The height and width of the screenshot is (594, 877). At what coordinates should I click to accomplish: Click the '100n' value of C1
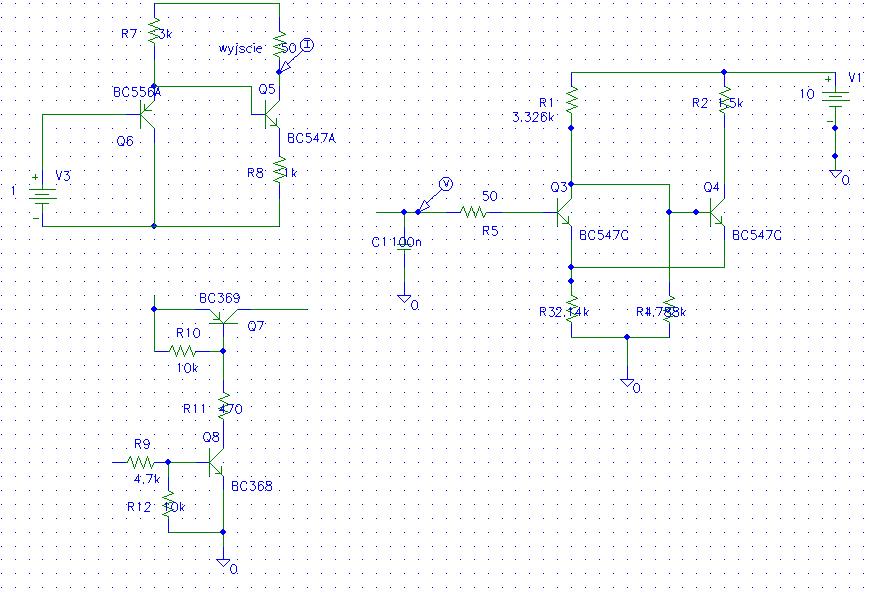407,242
